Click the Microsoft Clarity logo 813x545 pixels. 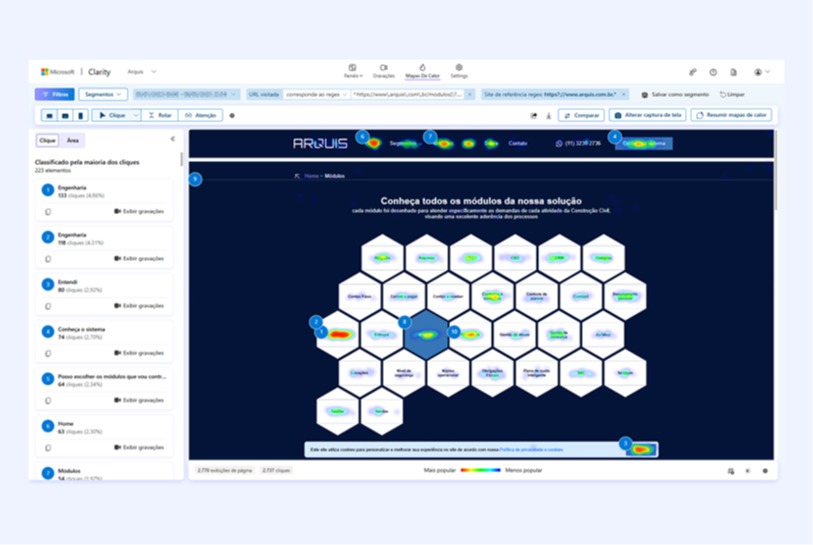click(76, 72)
